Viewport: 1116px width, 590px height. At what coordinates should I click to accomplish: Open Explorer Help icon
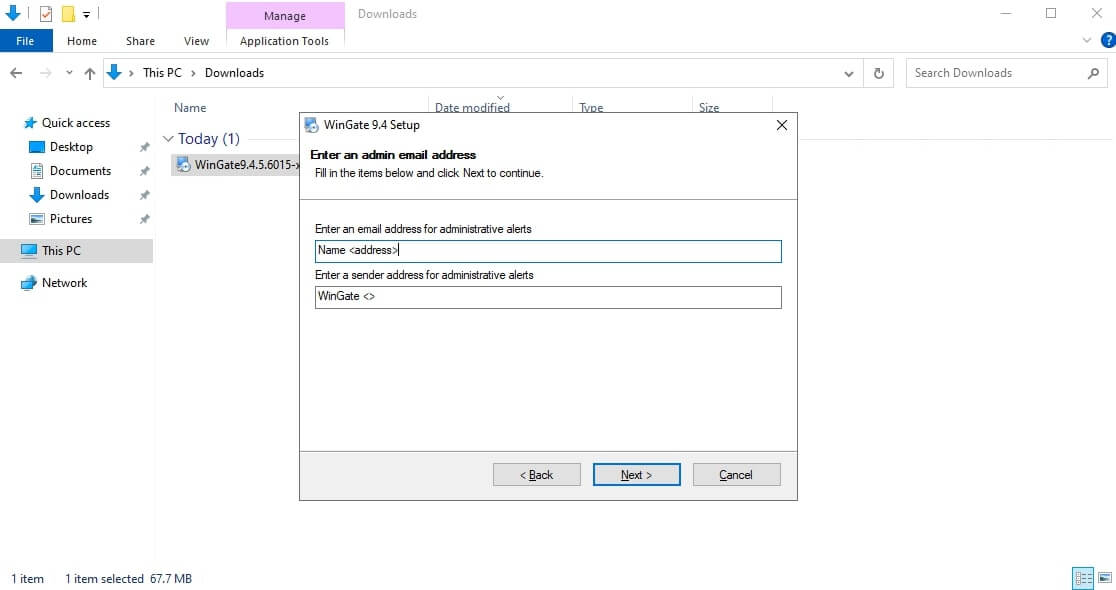[1107, 41]
